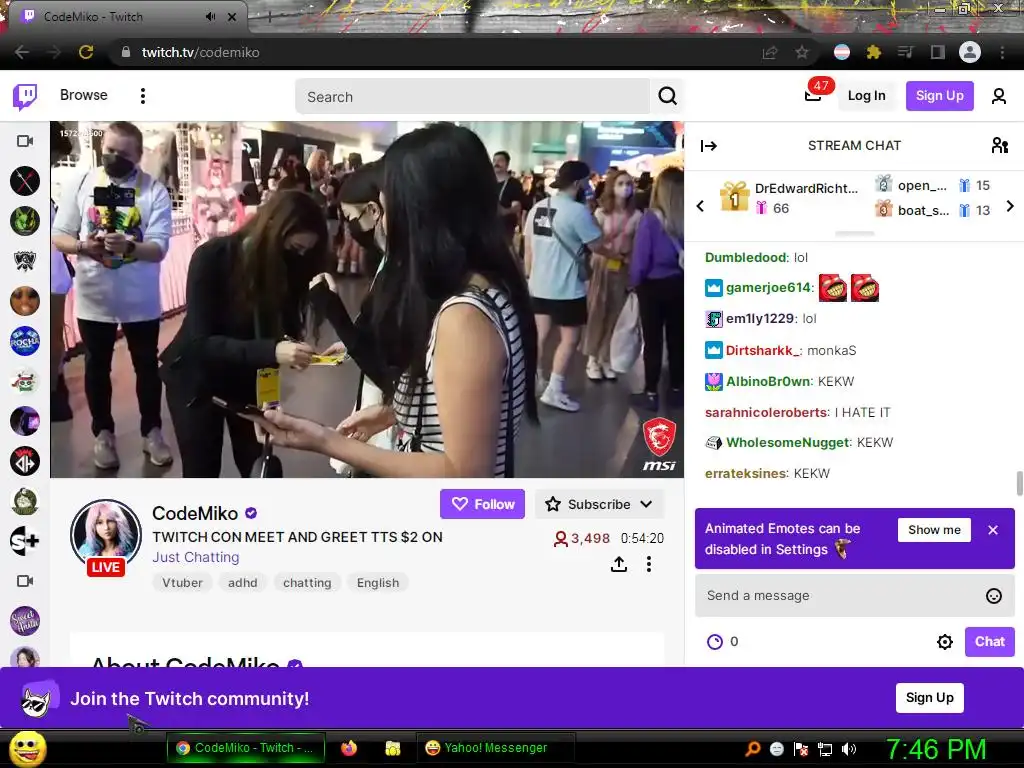
Task: Mute the CodeMiko browser tab audio
Action: [x=210, y=17]
